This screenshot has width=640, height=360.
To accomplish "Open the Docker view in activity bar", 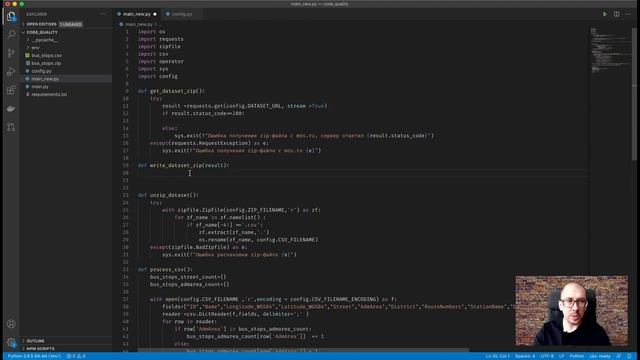I will click(11, 109).
